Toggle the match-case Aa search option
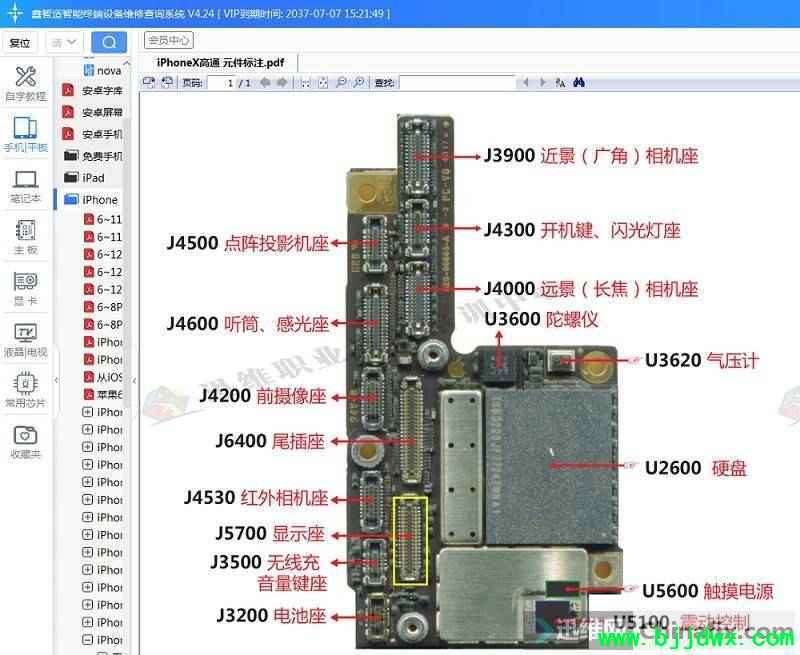 coord(560,83)
